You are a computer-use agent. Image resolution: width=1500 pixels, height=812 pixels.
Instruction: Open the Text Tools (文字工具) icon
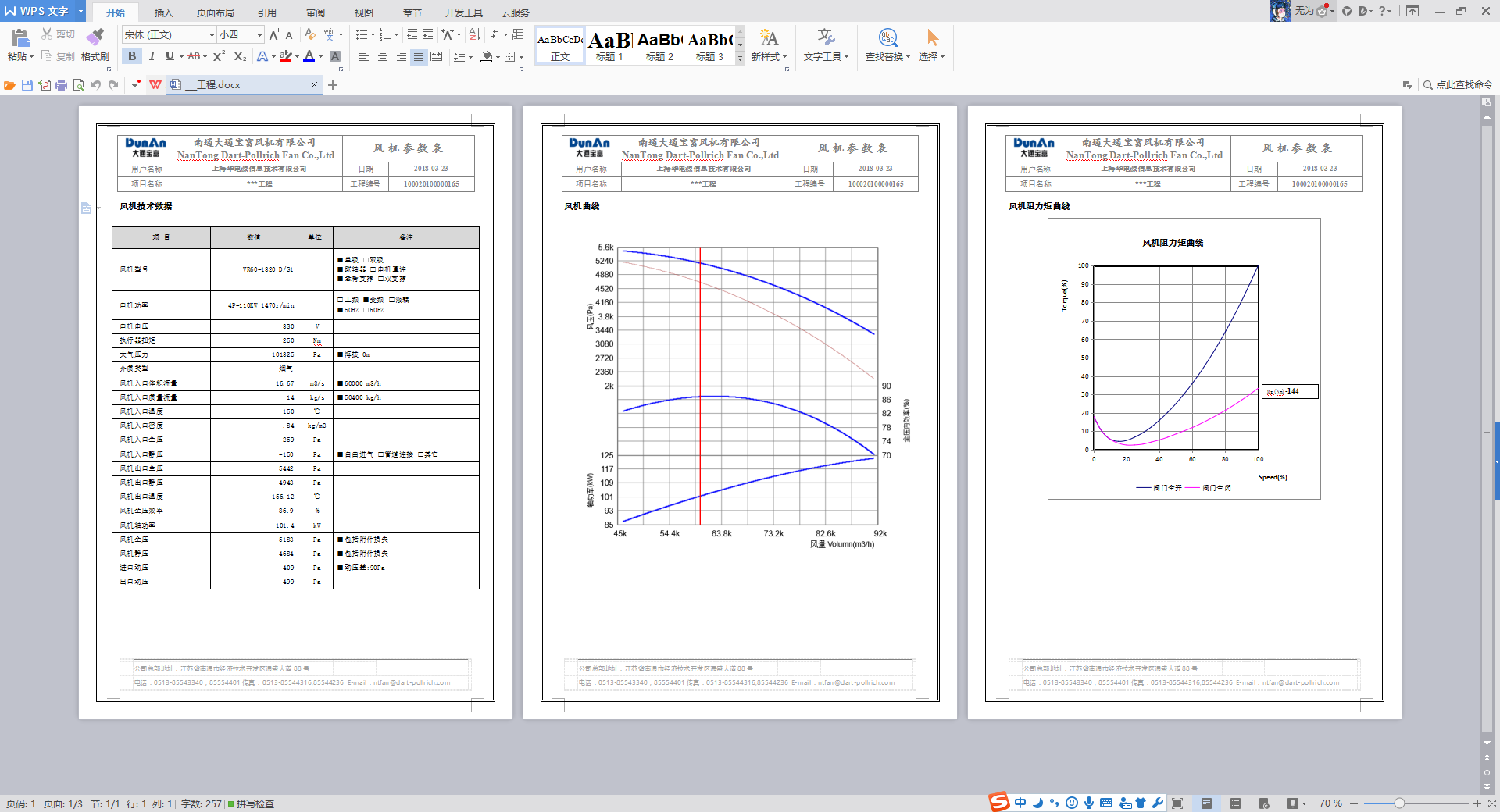826,37
